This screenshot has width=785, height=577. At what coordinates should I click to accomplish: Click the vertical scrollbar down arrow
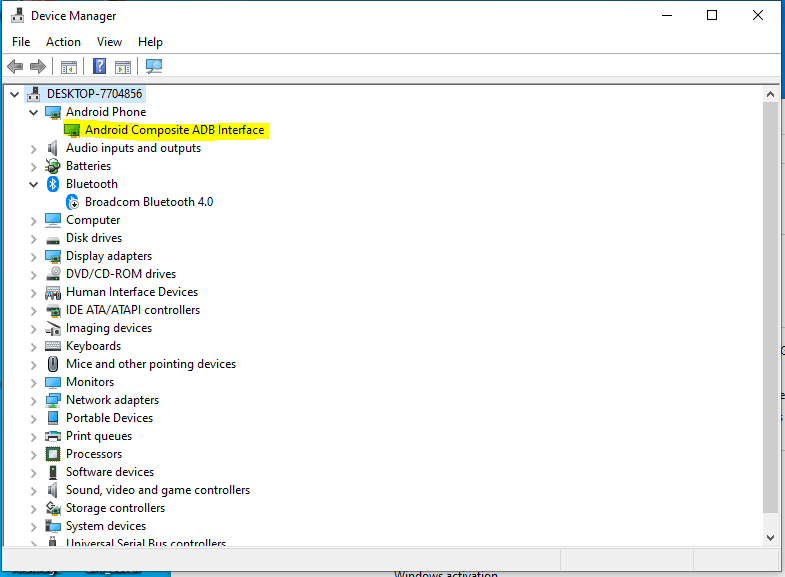pyautogui.click(x=770, y=537)
